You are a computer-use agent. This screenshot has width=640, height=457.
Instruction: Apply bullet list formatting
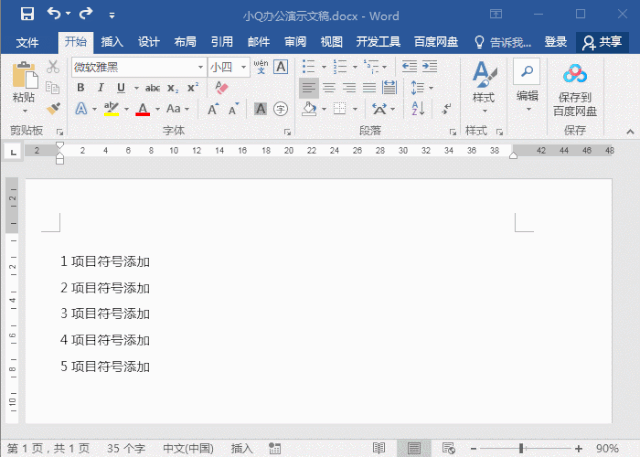tap(309, 67)
